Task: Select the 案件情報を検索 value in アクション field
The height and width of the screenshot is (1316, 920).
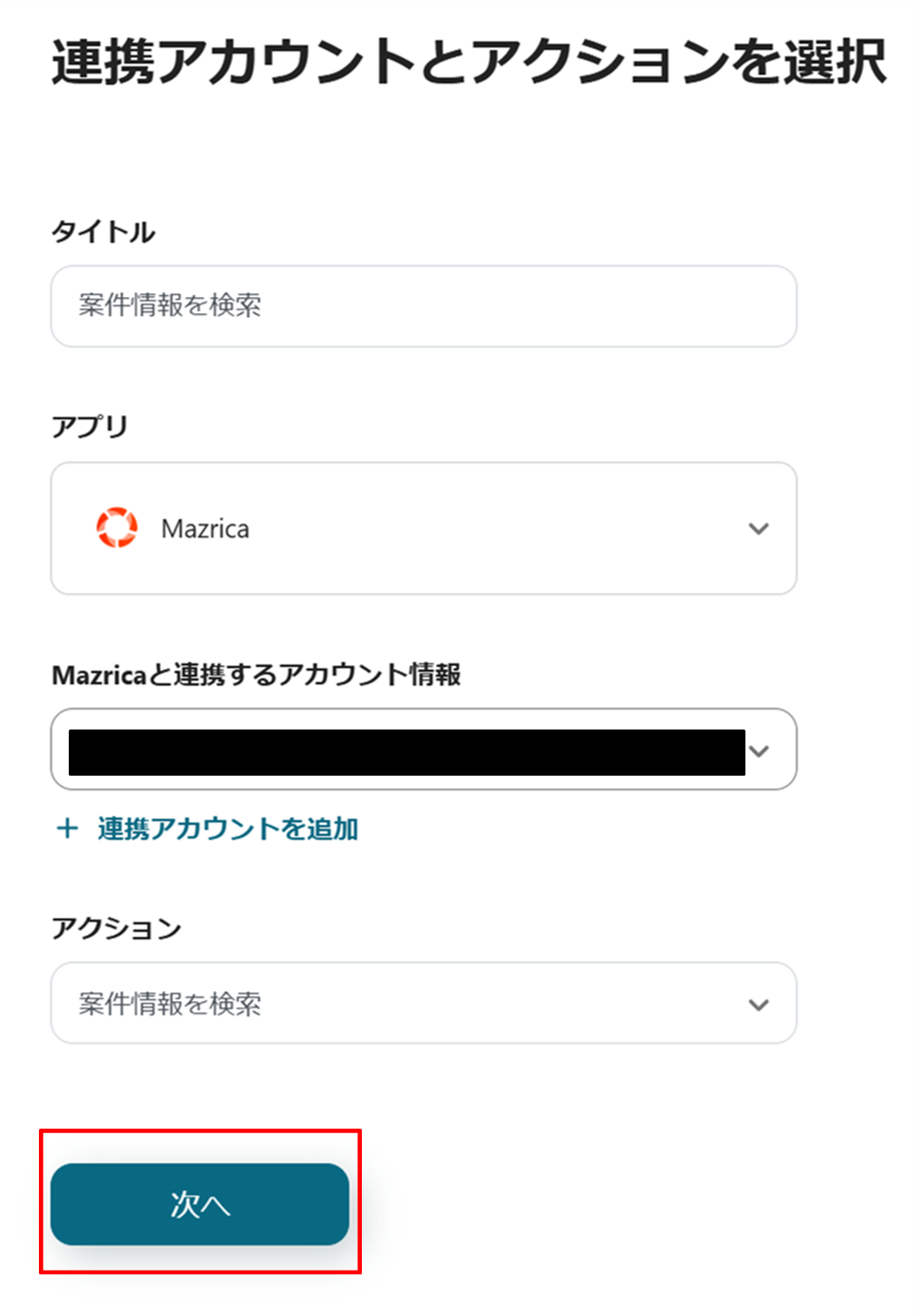Action: [170, 1004]
